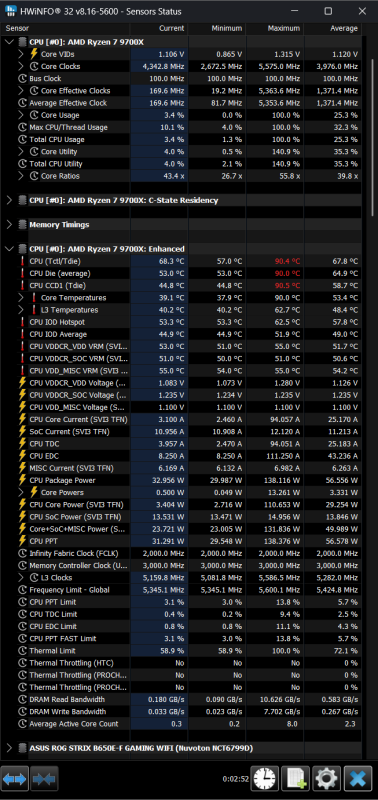Start logging with the document-plus icon
The width and height of the screenshot is (378, 800).
[x=295, y=779]
